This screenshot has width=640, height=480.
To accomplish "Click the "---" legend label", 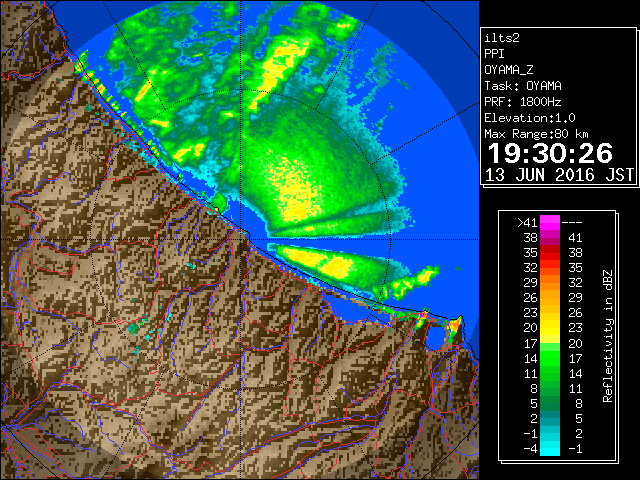I will [572, 222].
